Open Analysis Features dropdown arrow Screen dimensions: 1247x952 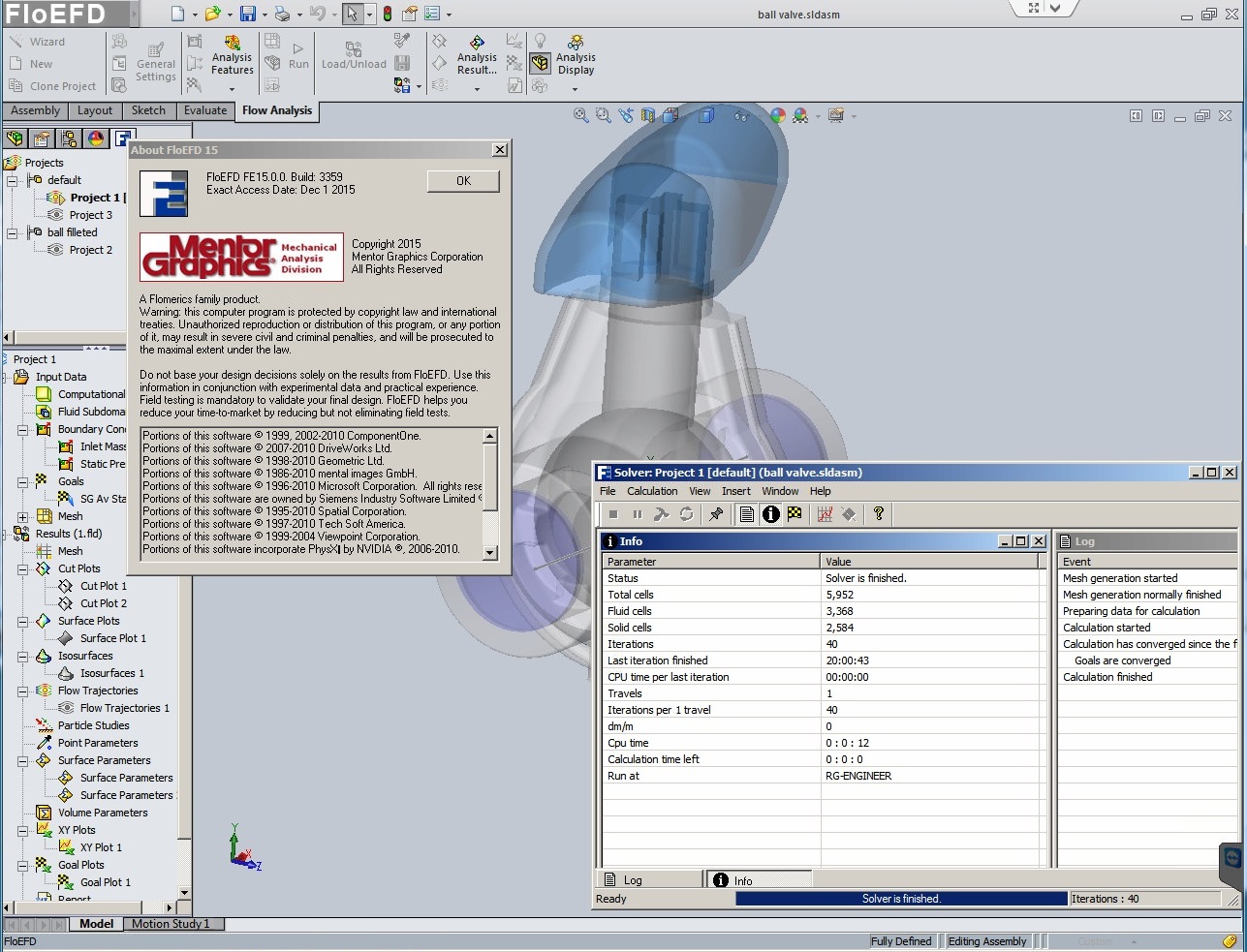[x=232, y=88]
